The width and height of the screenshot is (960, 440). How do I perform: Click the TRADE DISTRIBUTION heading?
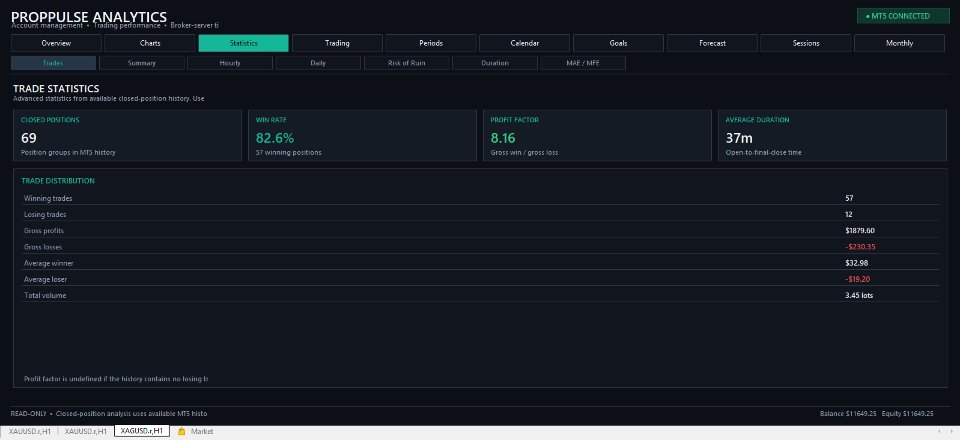58,181
